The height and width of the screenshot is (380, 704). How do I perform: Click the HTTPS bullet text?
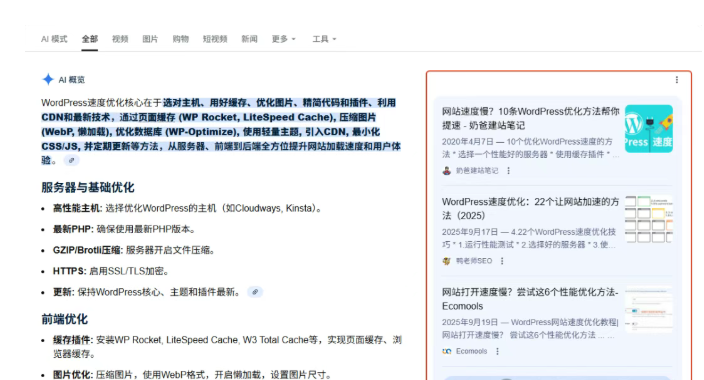[x=111, y=271]
